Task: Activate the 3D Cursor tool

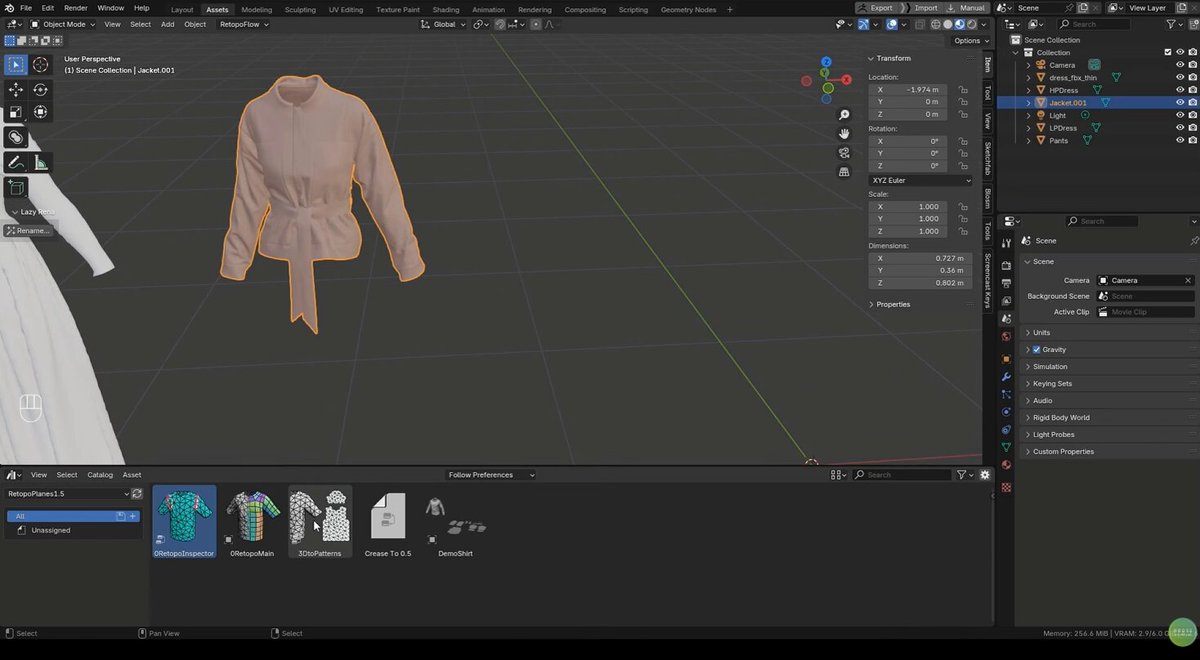Action: tap(40, 65)
